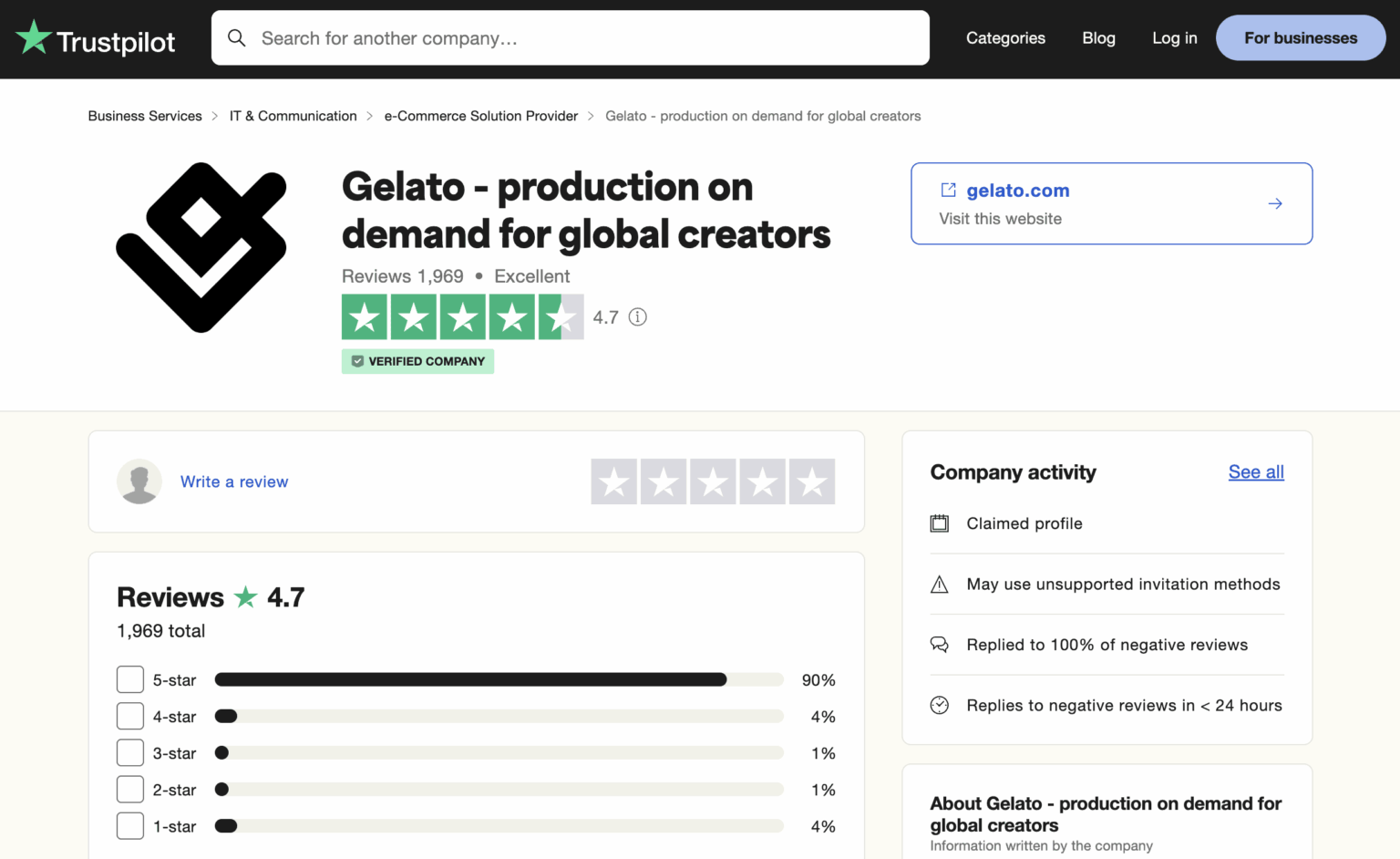
Task: Click the clock icon for reply time
Action: 940,704
